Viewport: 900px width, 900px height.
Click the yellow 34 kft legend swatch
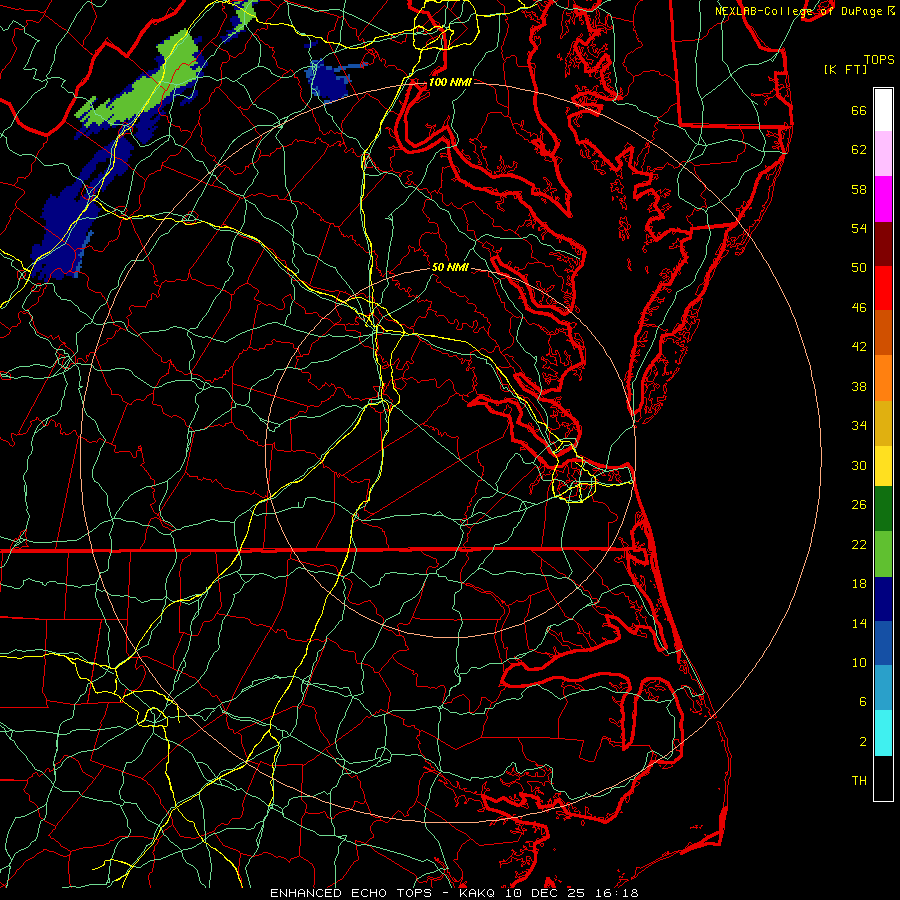pos(883,466)
